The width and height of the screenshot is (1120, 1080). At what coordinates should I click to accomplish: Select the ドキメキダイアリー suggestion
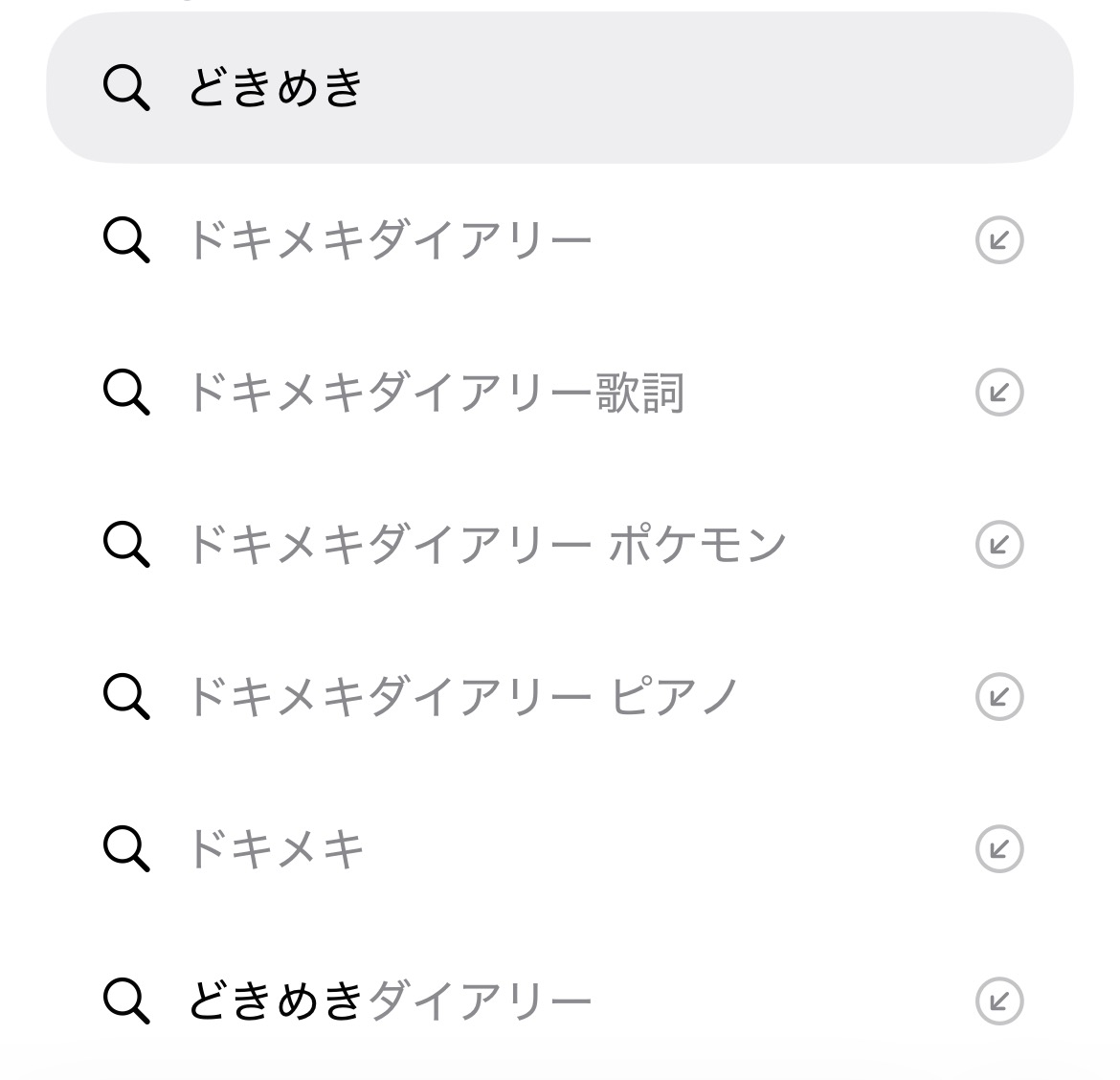pos(390,240)
